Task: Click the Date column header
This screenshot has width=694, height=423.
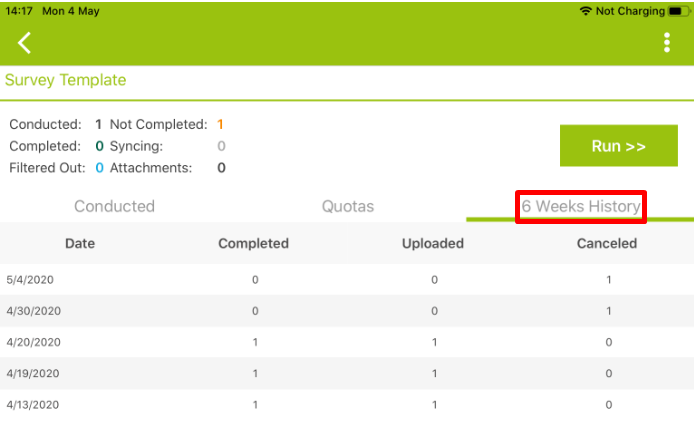Action: click(x=80, y=243)
